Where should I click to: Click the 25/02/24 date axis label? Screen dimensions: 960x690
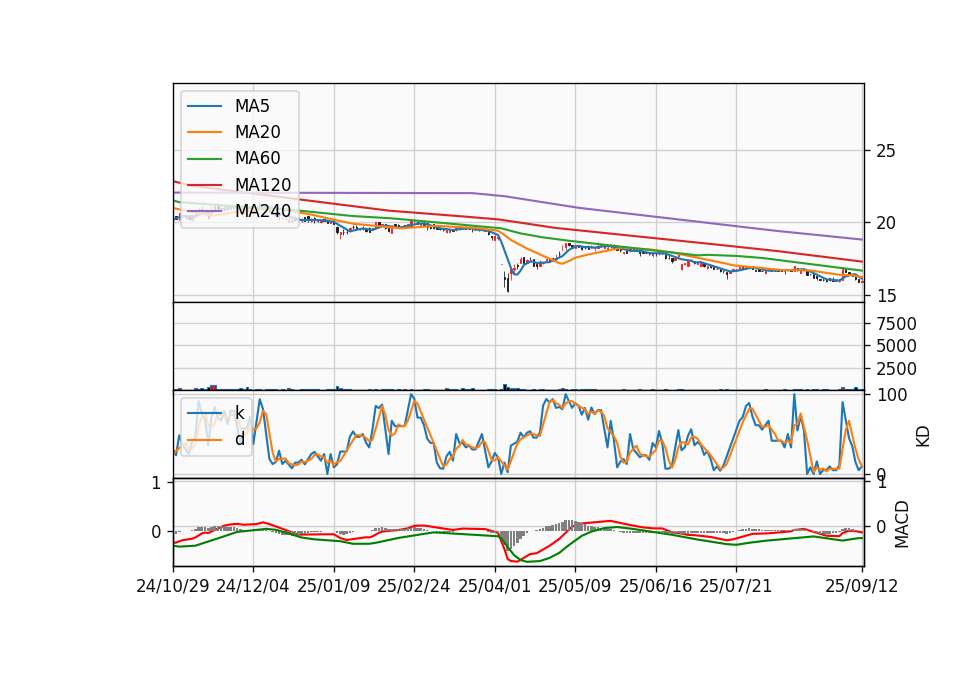[414, 586]
